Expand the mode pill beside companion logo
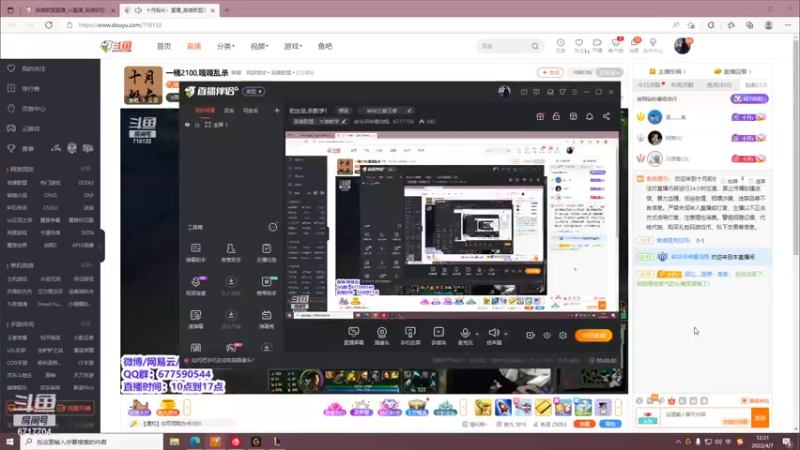Screen dimensions: 800x450 tap(254, 91)
